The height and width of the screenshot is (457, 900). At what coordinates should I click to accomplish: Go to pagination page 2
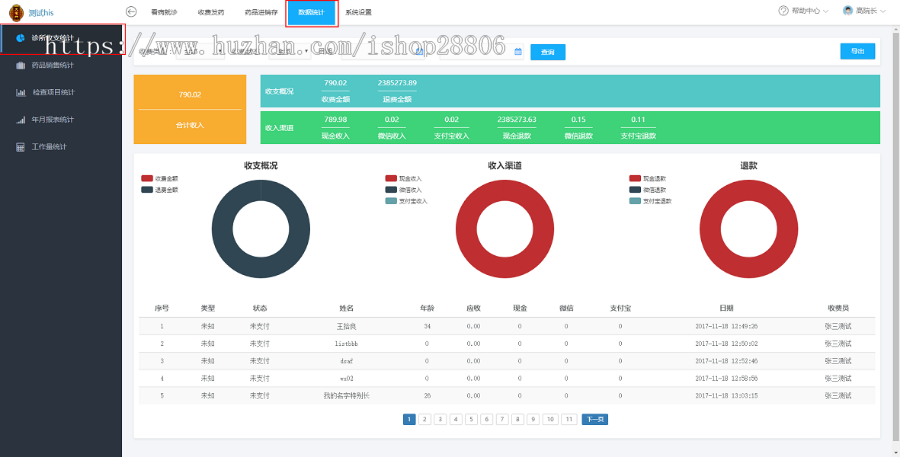424,420
